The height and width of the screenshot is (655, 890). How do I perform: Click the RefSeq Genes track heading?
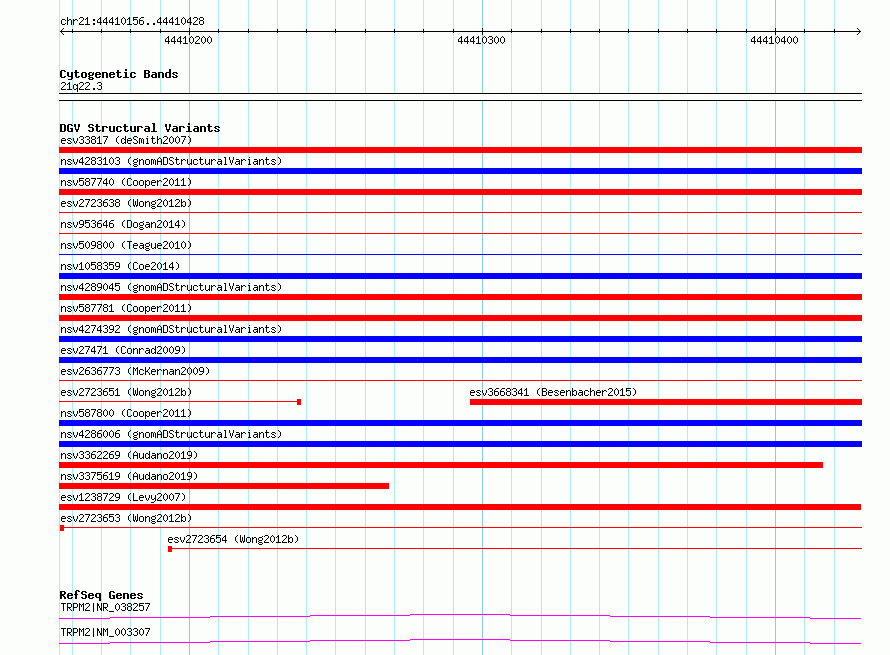(x=101, y=595)
